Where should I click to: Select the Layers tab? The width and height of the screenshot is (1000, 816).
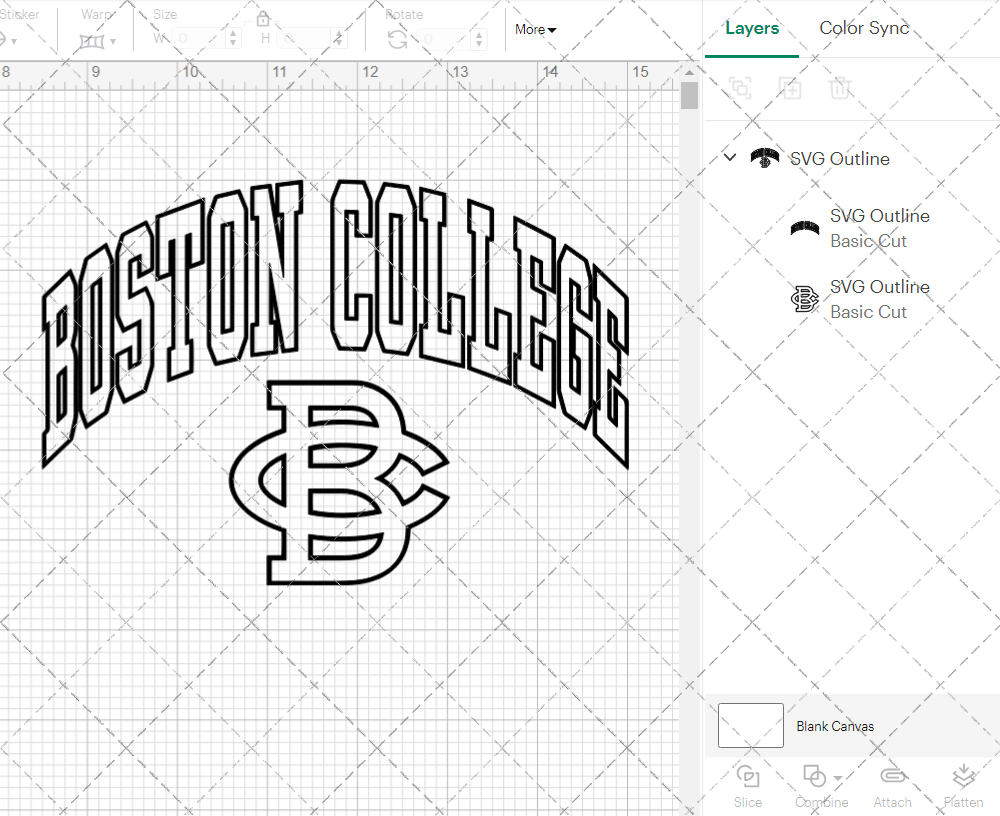(x=752, y=28)
